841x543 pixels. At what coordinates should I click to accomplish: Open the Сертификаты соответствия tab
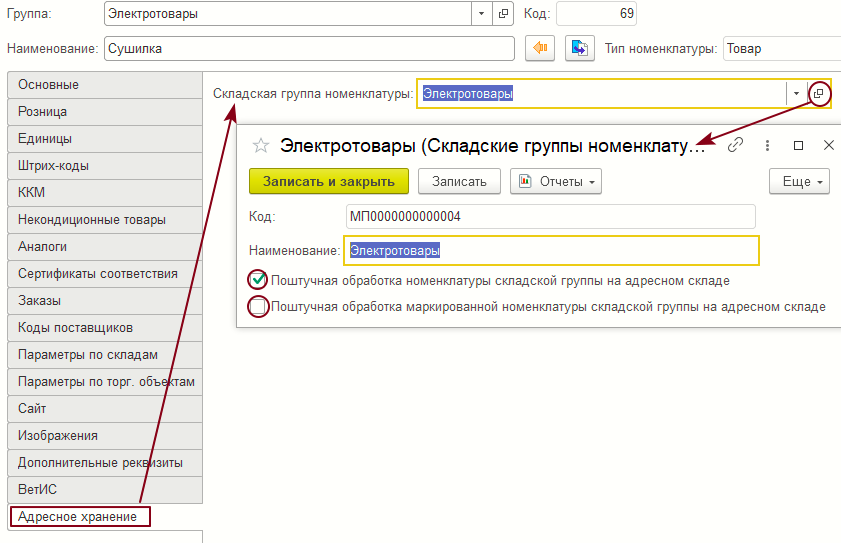pos(104,274)
